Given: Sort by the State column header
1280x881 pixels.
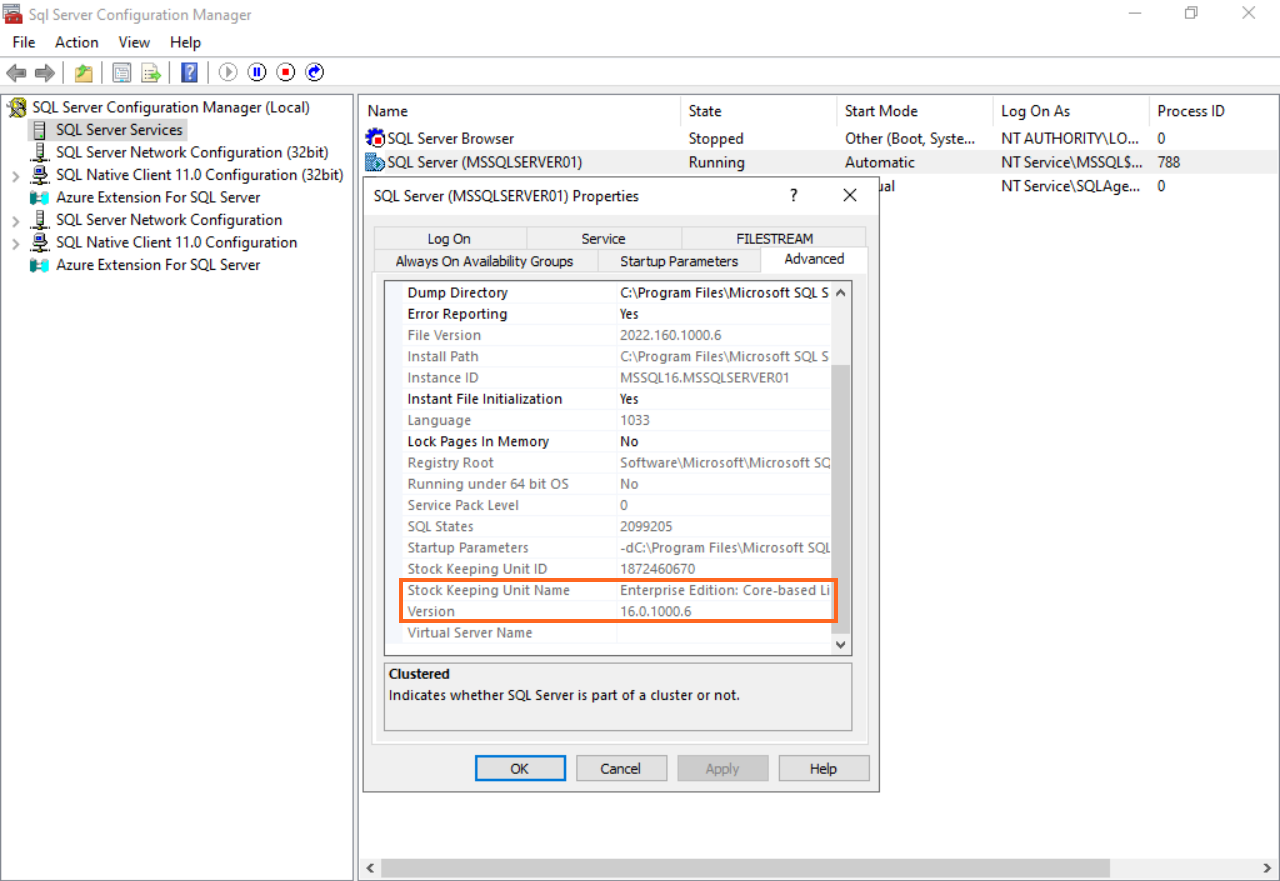Looking at the screenshot, I should 758,111.
